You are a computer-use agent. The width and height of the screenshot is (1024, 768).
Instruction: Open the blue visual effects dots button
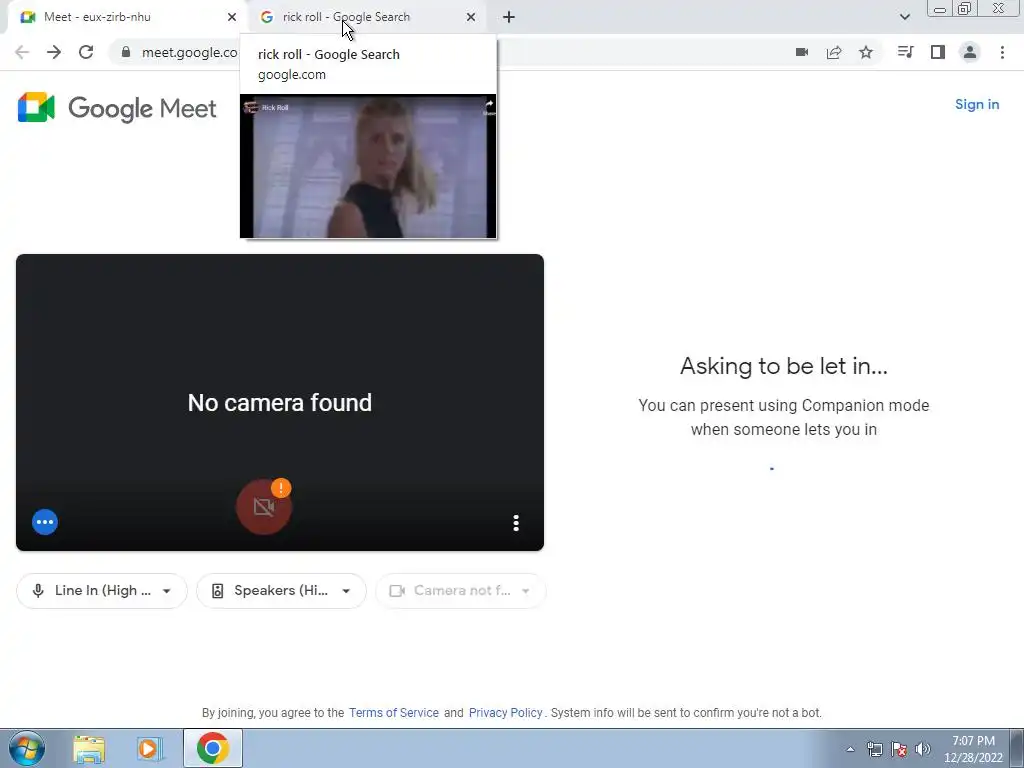(45, 522)
